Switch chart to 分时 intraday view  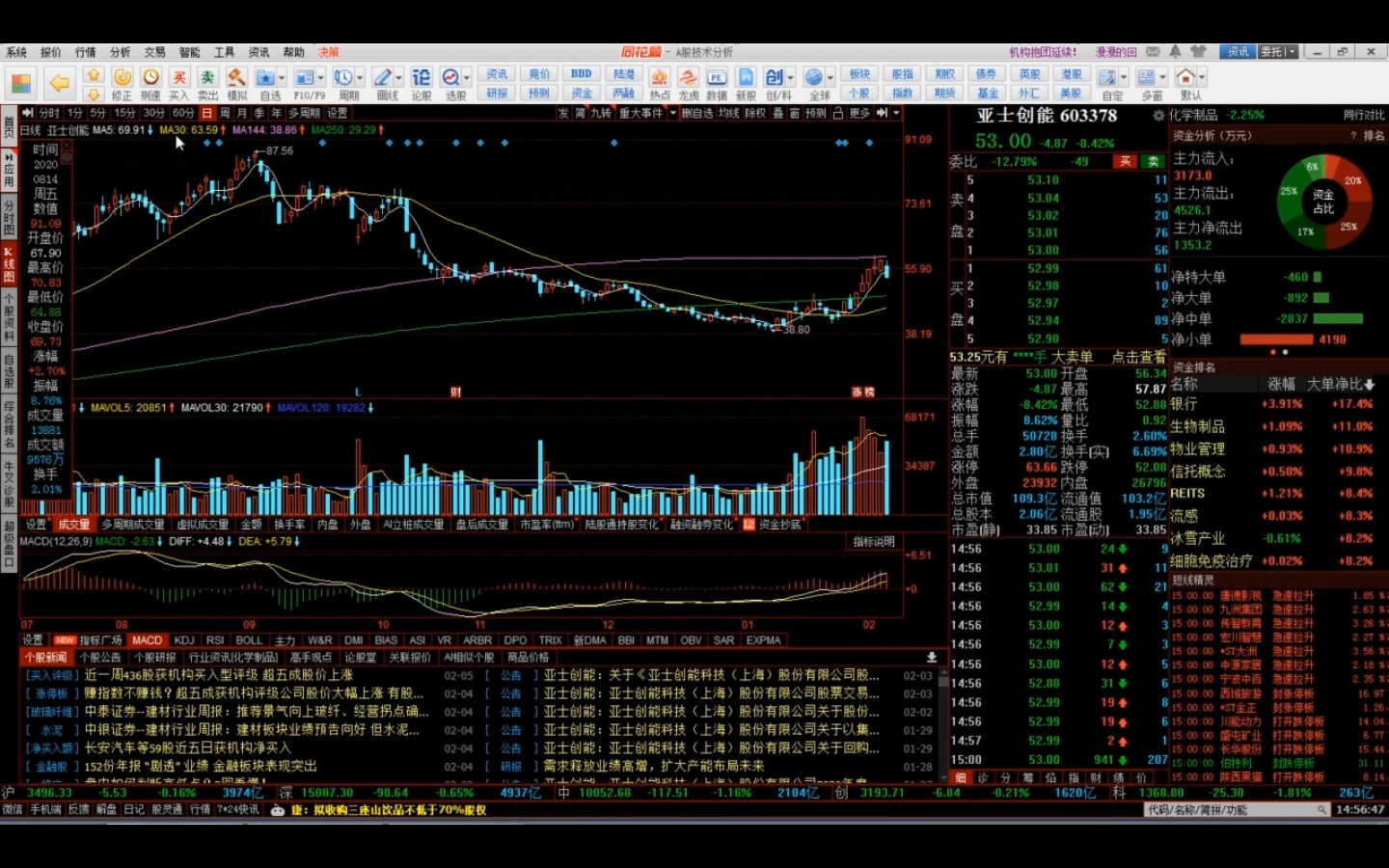click(x=49, y=113)
